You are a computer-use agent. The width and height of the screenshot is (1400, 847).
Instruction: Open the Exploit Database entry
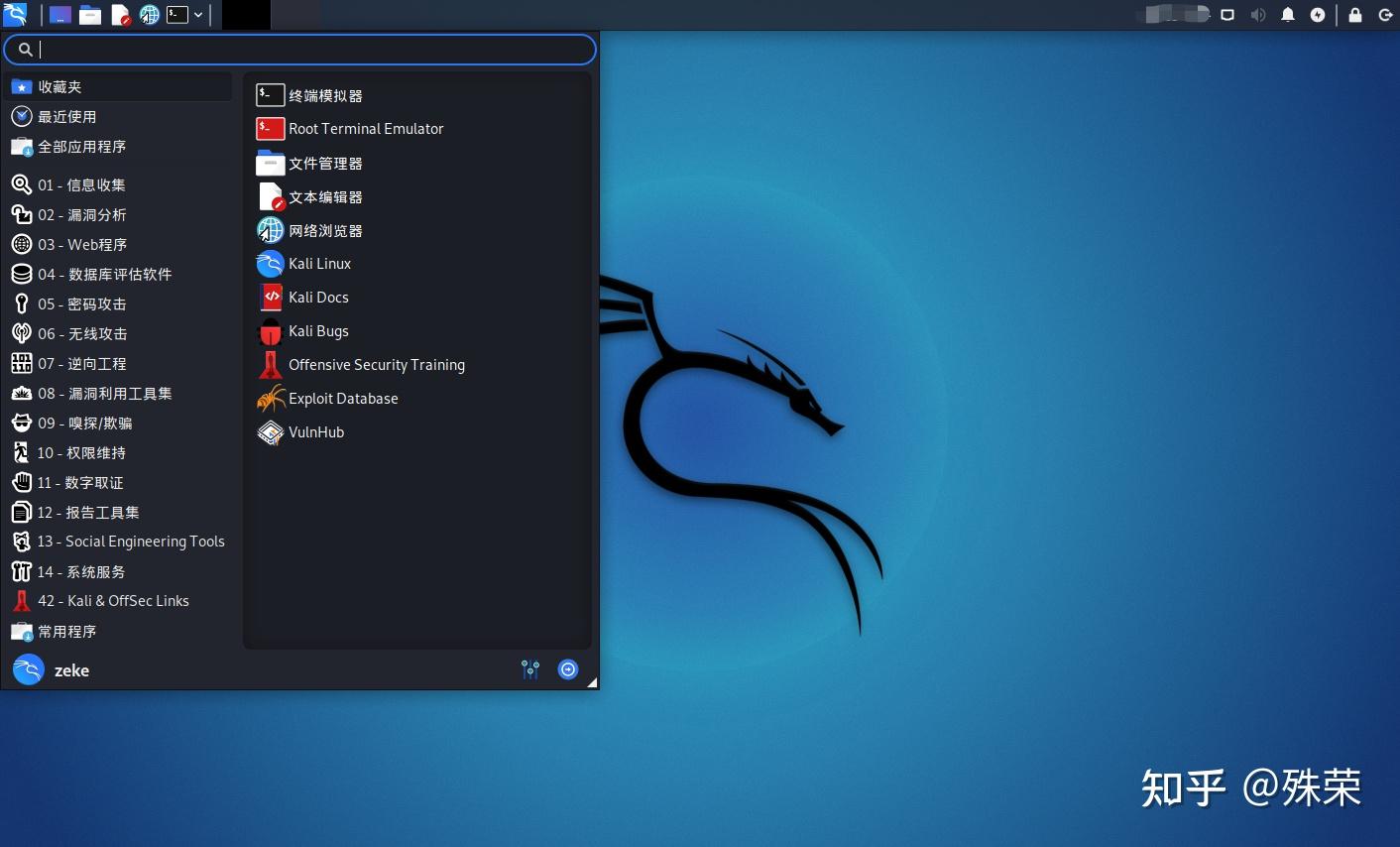coord(342,398)
